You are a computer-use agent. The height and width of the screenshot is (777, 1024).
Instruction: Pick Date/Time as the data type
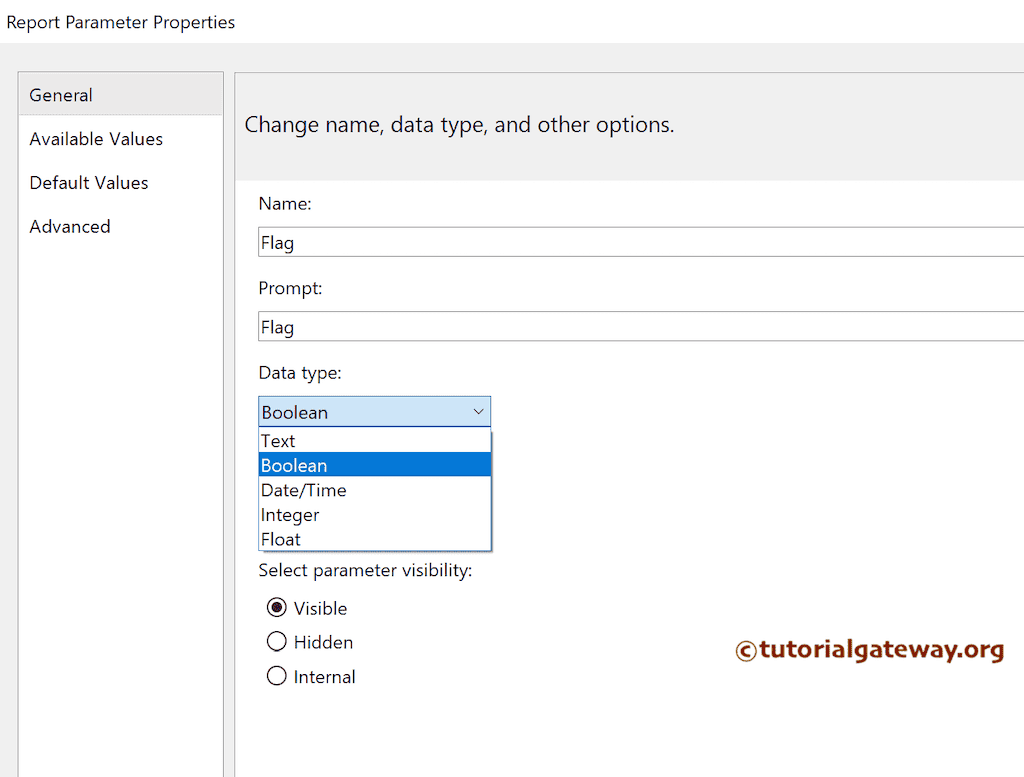303,489
